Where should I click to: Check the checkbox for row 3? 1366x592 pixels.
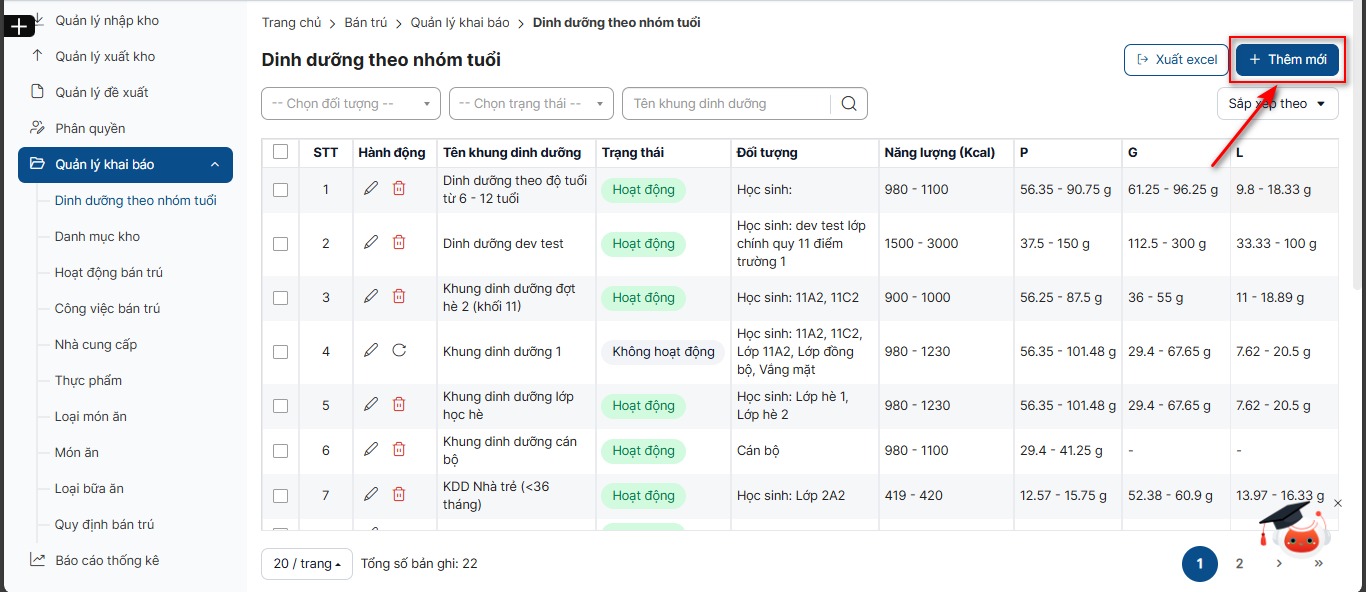tap(280, 297)
